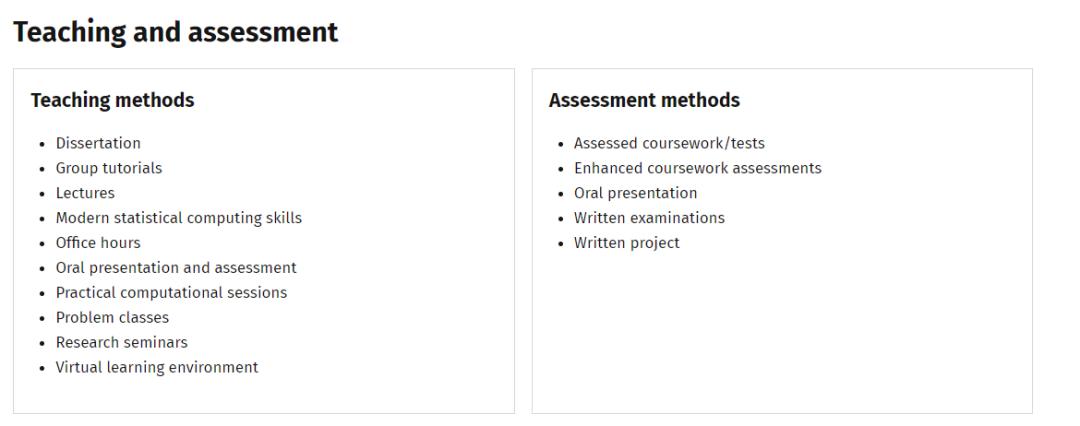Select Practical computational sessions
The height and width of the screenshot is (426, 1080).
[x=171, y=293]
